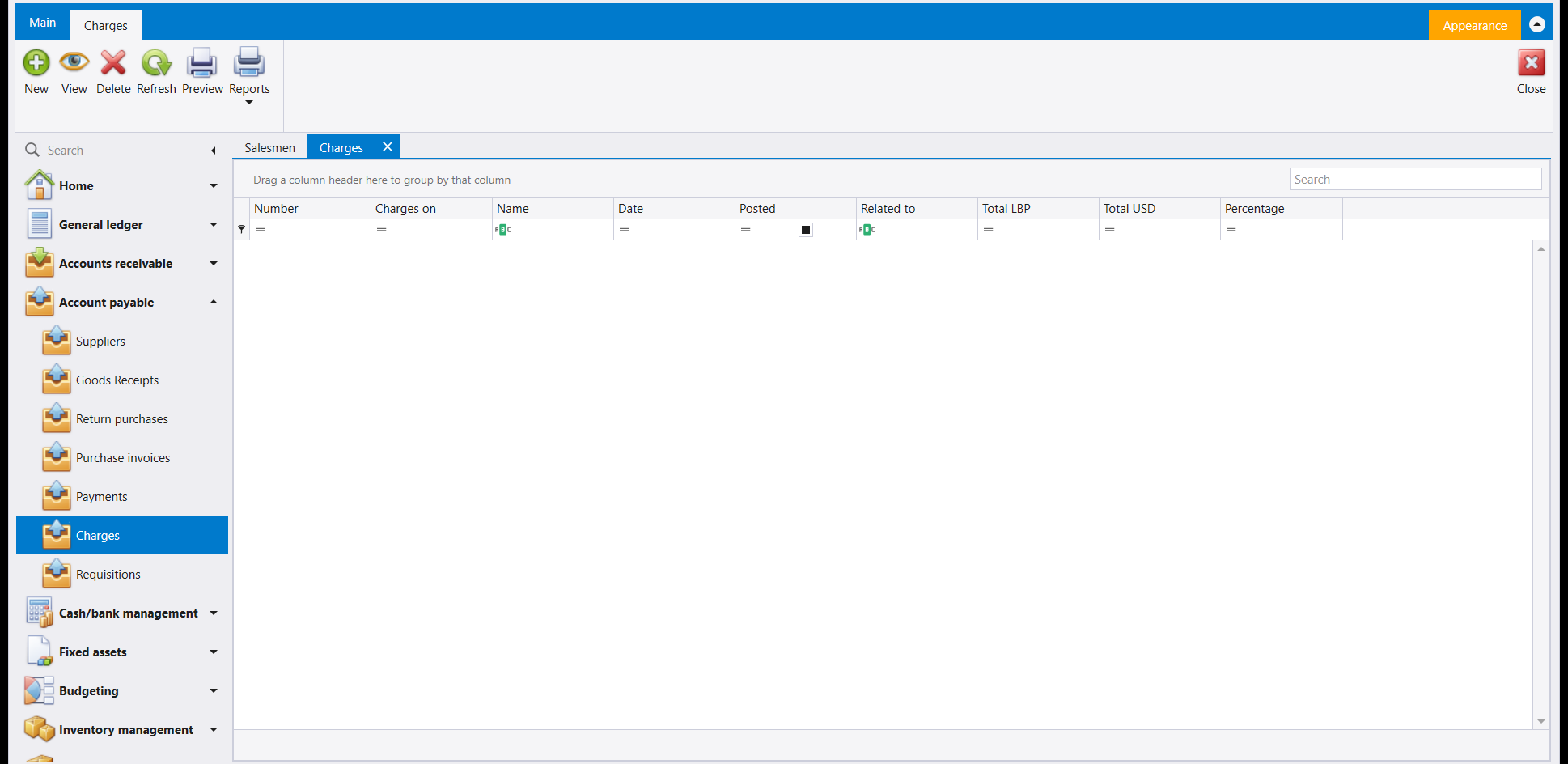The image size is (1568, 764).
Task: Close the Charges document tab
Action: (x=388, y=146)
